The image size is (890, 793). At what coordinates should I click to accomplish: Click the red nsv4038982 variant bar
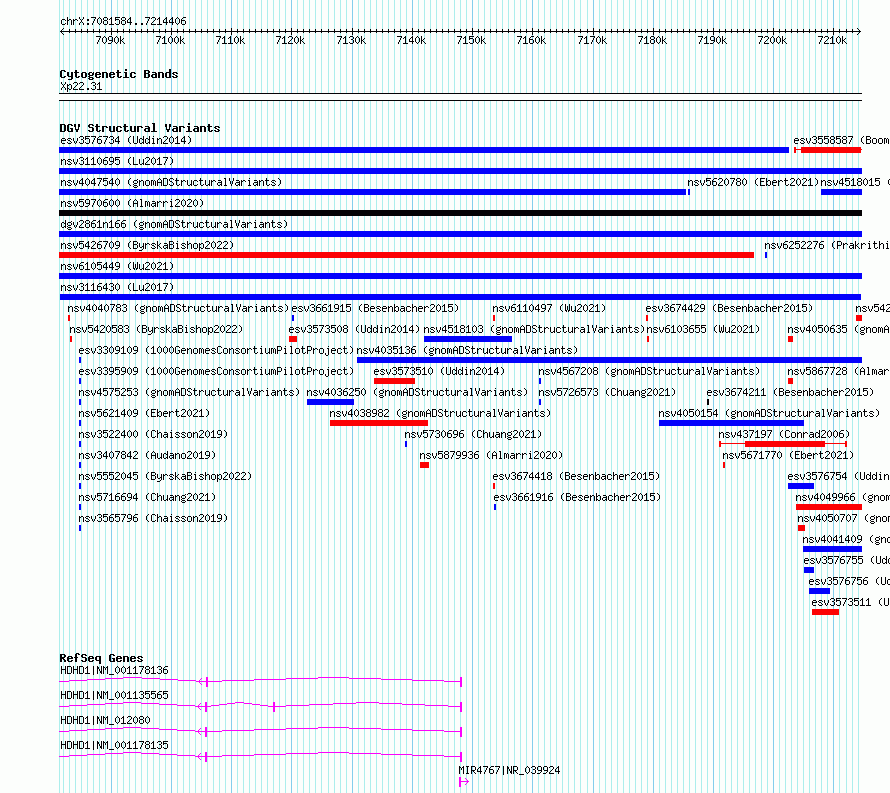click(x=379, y=423)
